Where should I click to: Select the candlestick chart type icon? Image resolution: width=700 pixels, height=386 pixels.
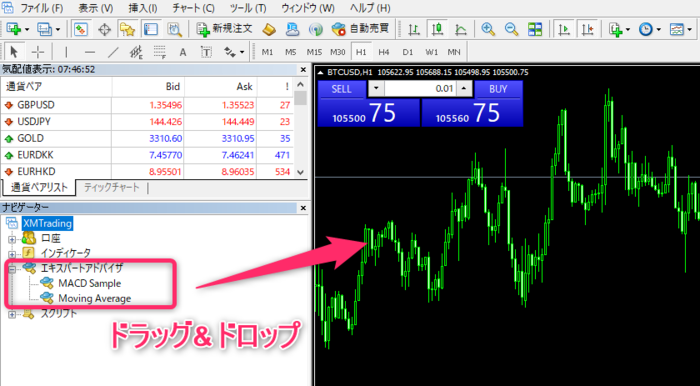click(x=438, y=29)
